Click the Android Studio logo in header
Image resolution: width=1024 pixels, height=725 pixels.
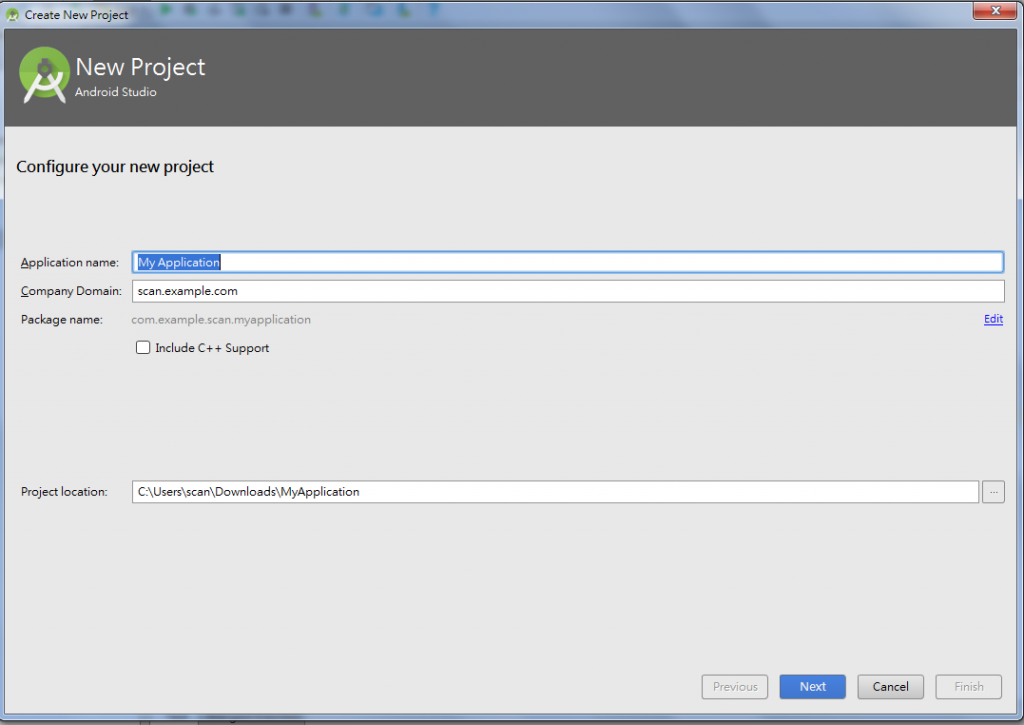point(44,75)
